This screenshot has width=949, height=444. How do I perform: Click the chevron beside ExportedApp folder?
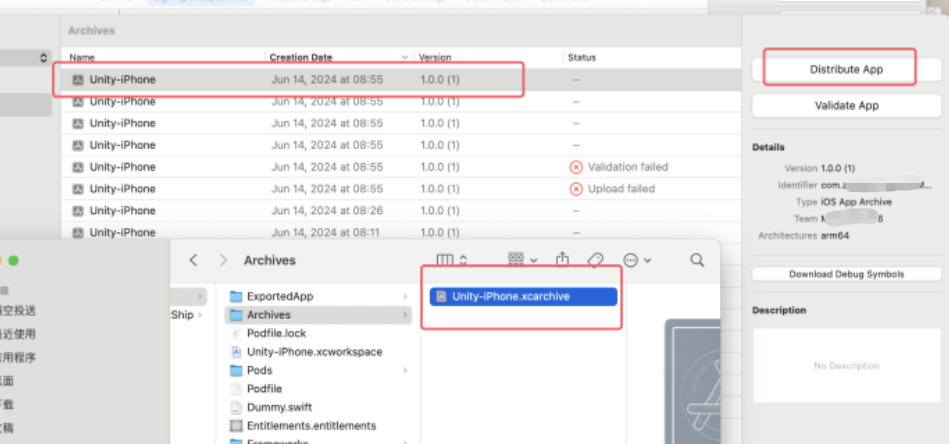click(404, 296)
